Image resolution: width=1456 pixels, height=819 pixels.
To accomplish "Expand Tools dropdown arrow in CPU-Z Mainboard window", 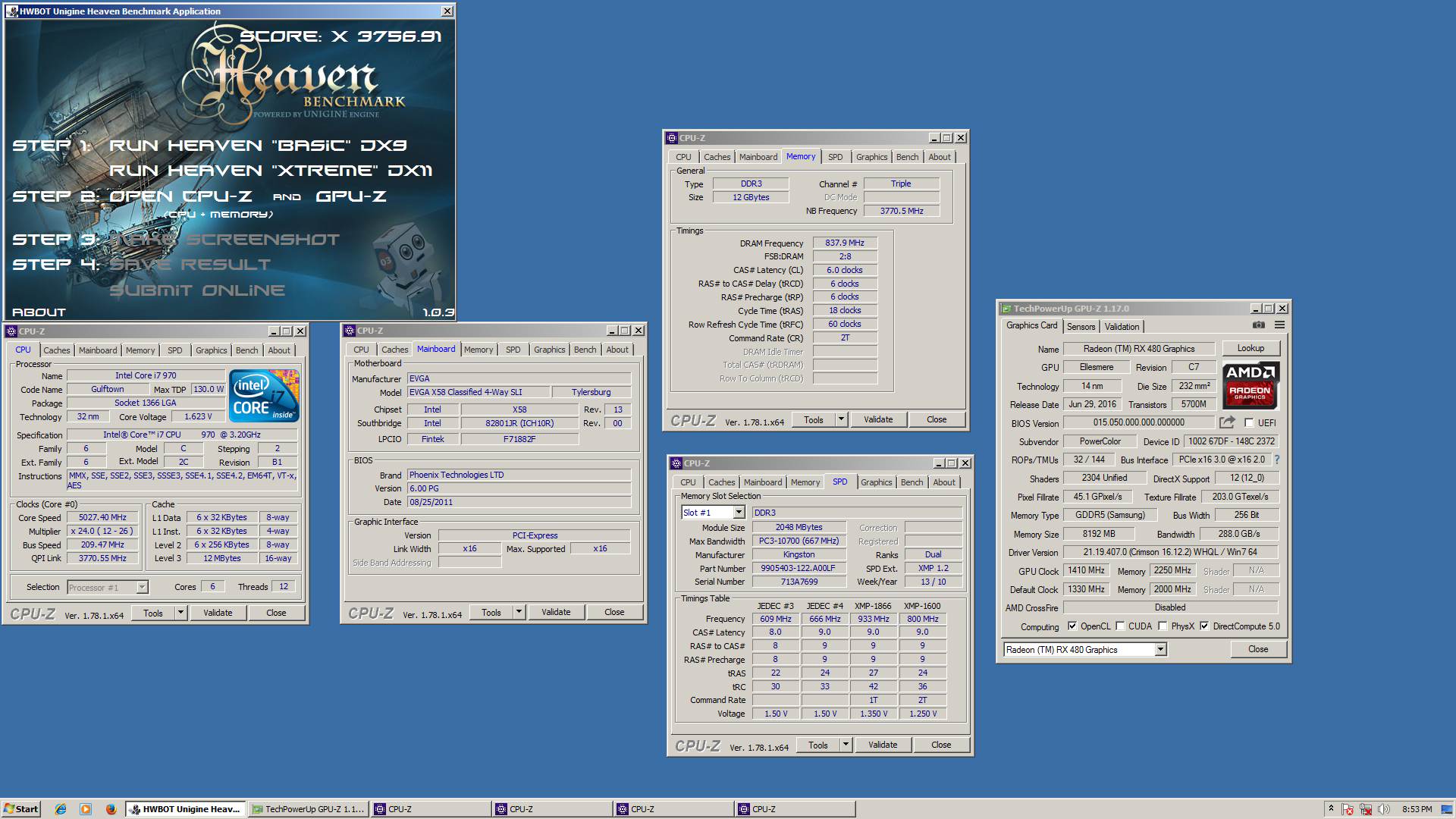I will [519, 612].
